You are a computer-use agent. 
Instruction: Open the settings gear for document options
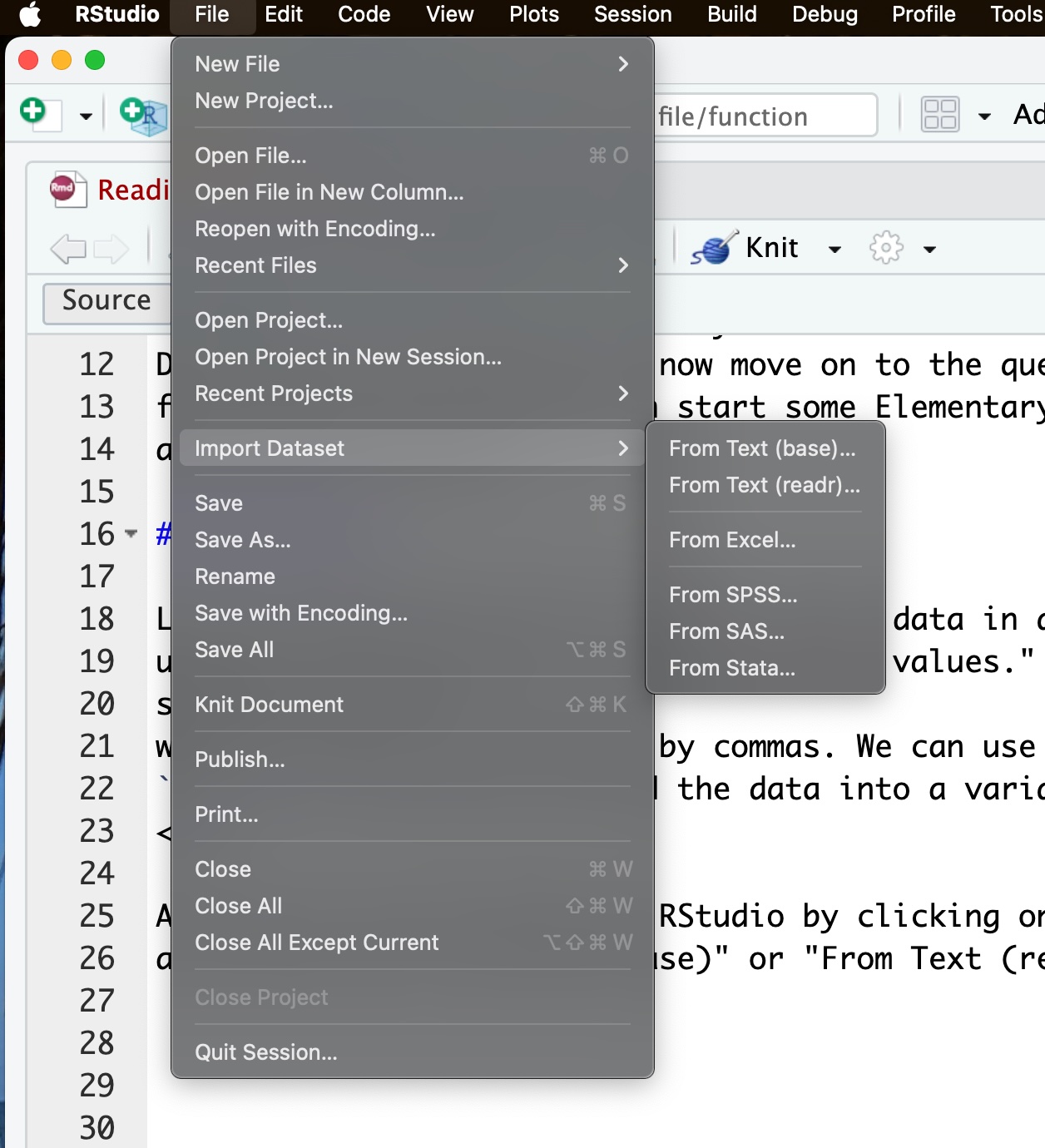tap(885, 248)
